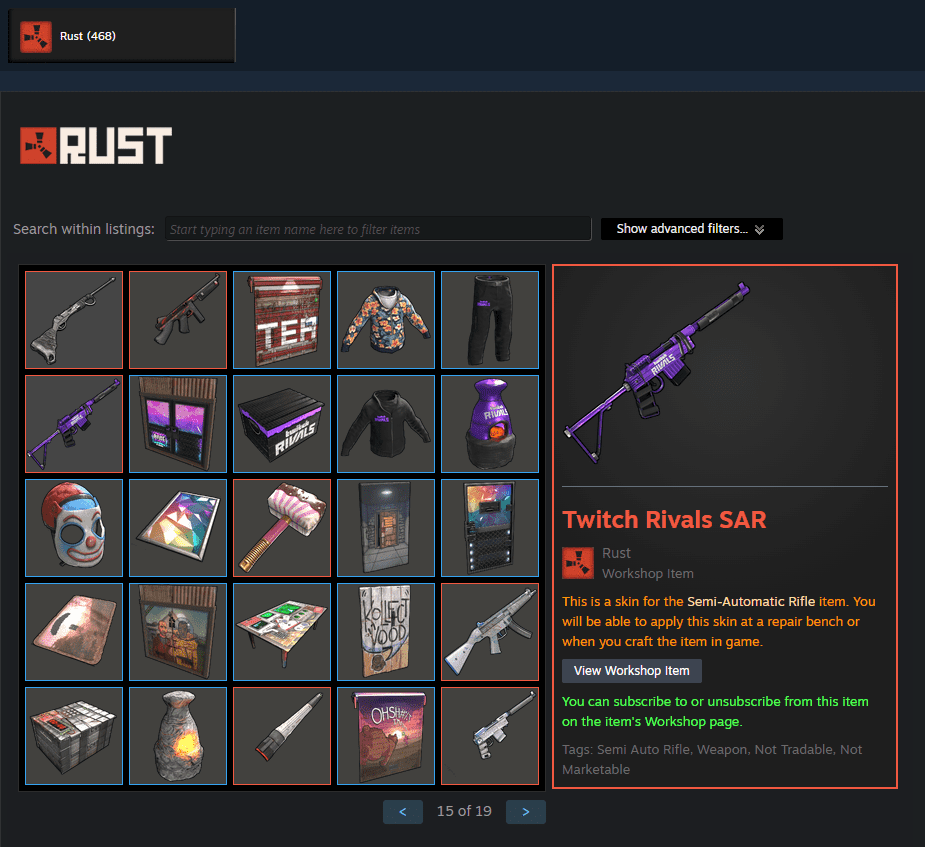The image size is (925, 847).
Task: Select the colorful geometric rug item
Action: click(178, 528)
